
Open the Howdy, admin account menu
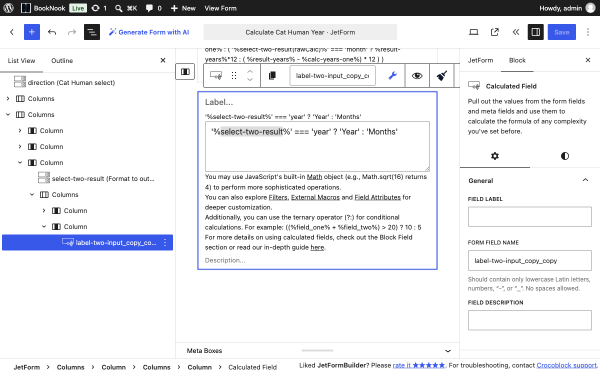click(x=567, y=8)
